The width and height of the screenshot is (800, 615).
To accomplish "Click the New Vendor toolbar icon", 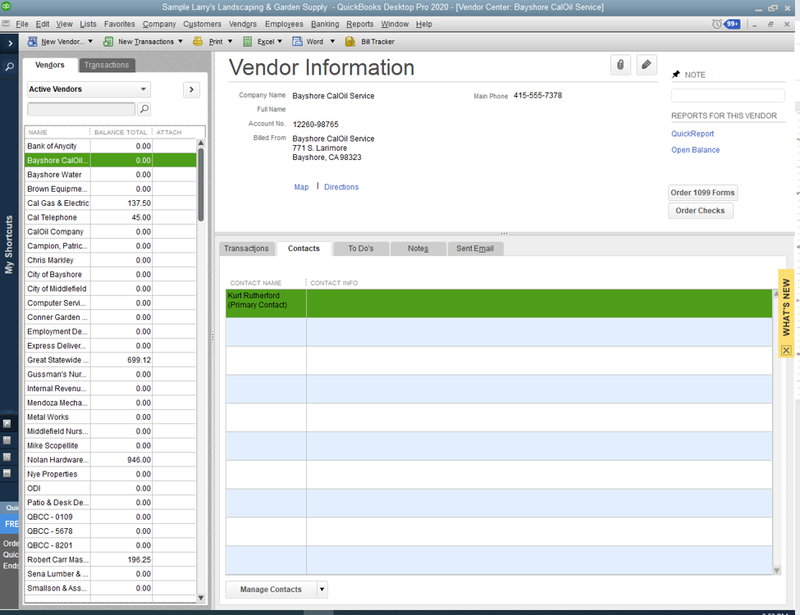I will pos(32,42).
